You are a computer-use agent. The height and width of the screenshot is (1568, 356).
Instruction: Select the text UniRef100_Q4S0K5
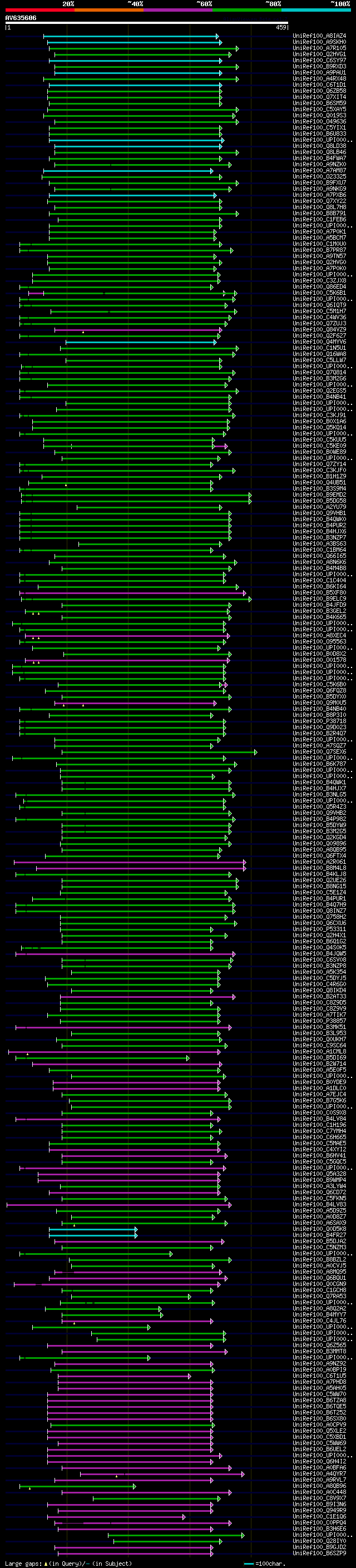coord(319,948)
